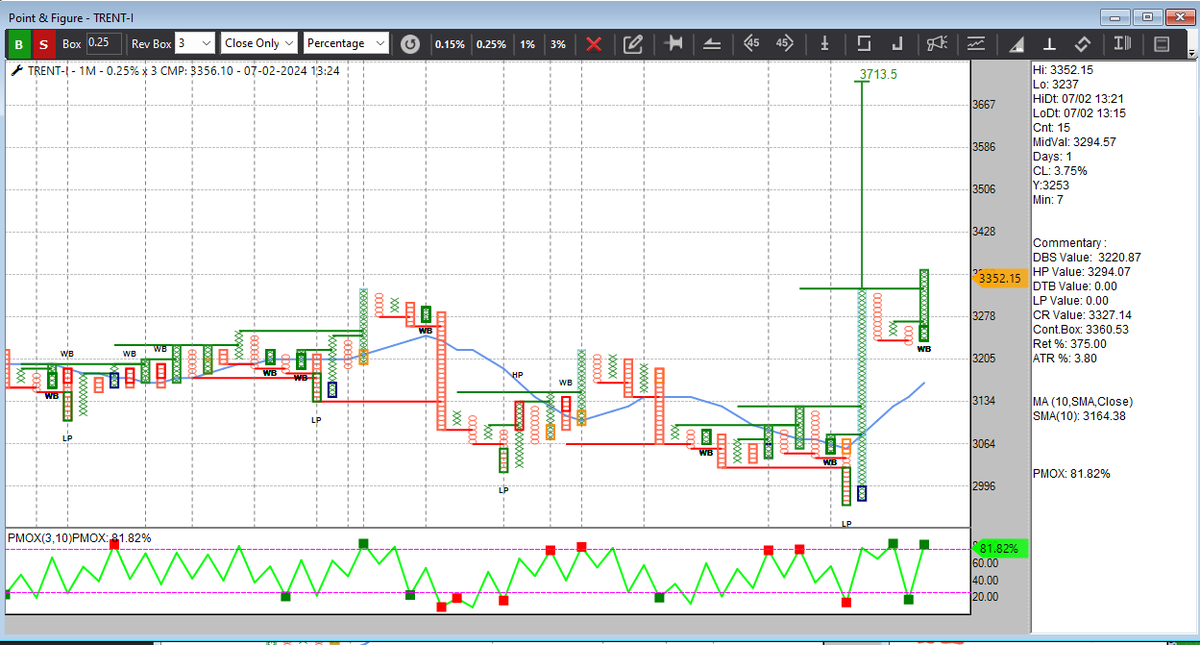Click the HP Value: 3294.07 line

(x=1082, y=271)
